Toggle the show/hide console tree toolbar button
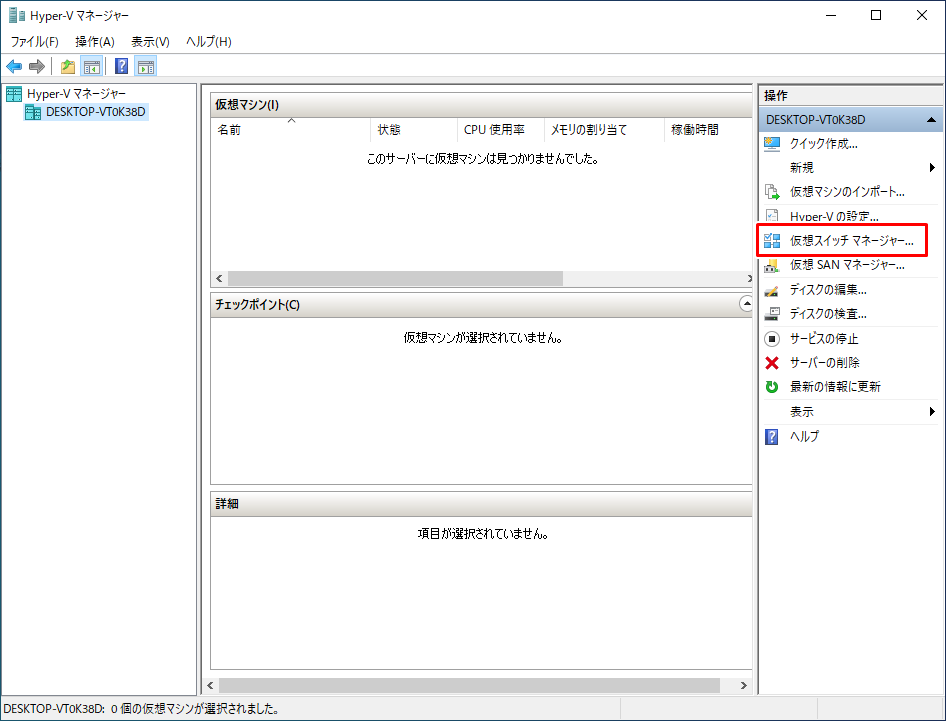 91,67
